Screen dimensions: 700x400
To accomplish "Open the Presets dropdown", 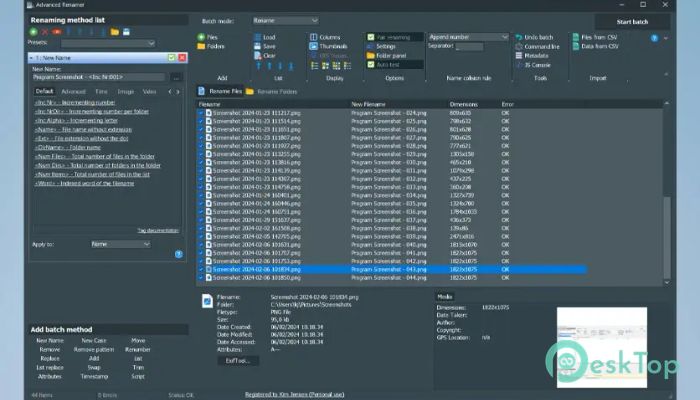I will 108,43.
